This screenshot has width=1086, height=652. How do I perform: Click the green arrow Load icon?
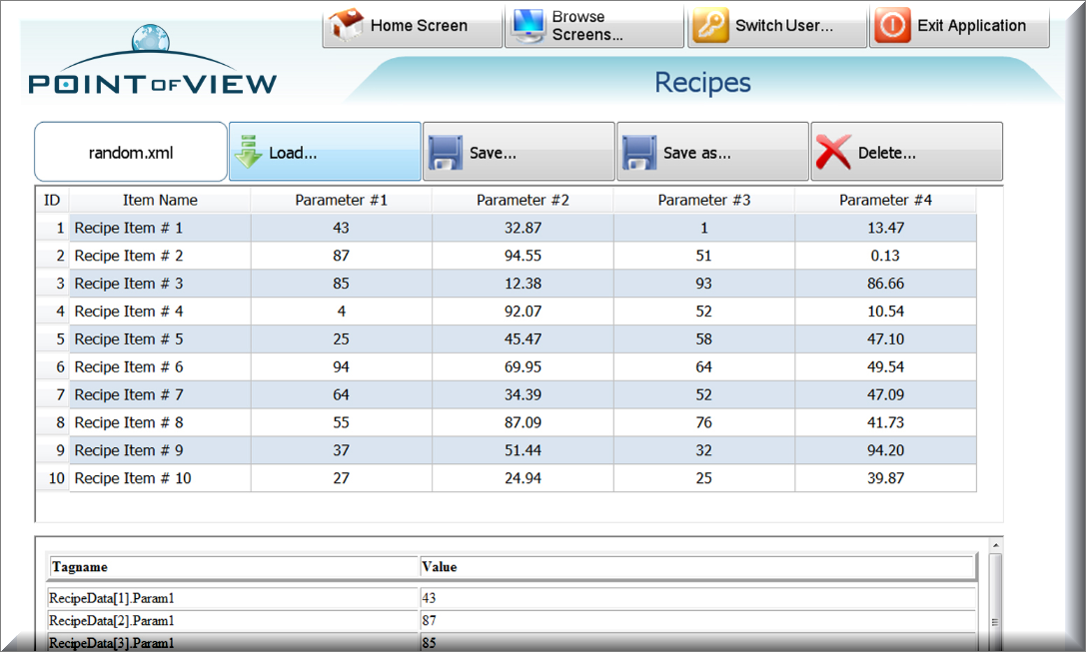[x=248, y=153]
